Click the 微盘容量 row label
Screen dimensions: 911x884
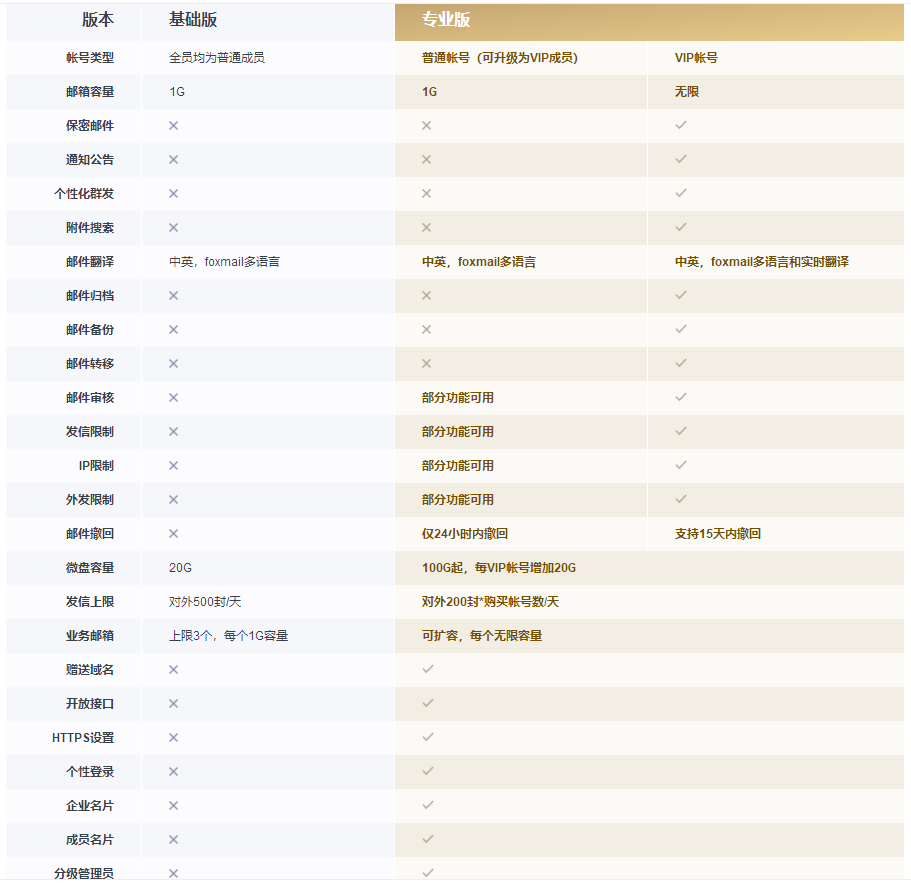point(90,567)
